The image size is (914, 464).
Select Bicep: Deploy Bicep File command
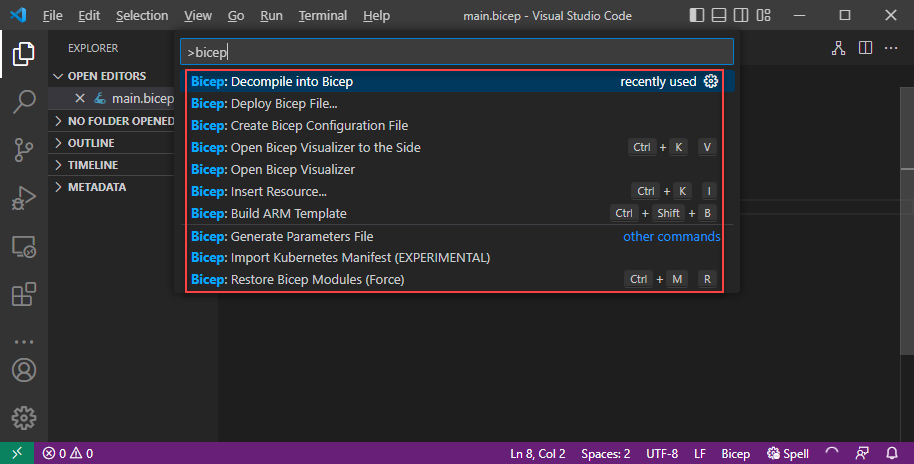[284, 104]
